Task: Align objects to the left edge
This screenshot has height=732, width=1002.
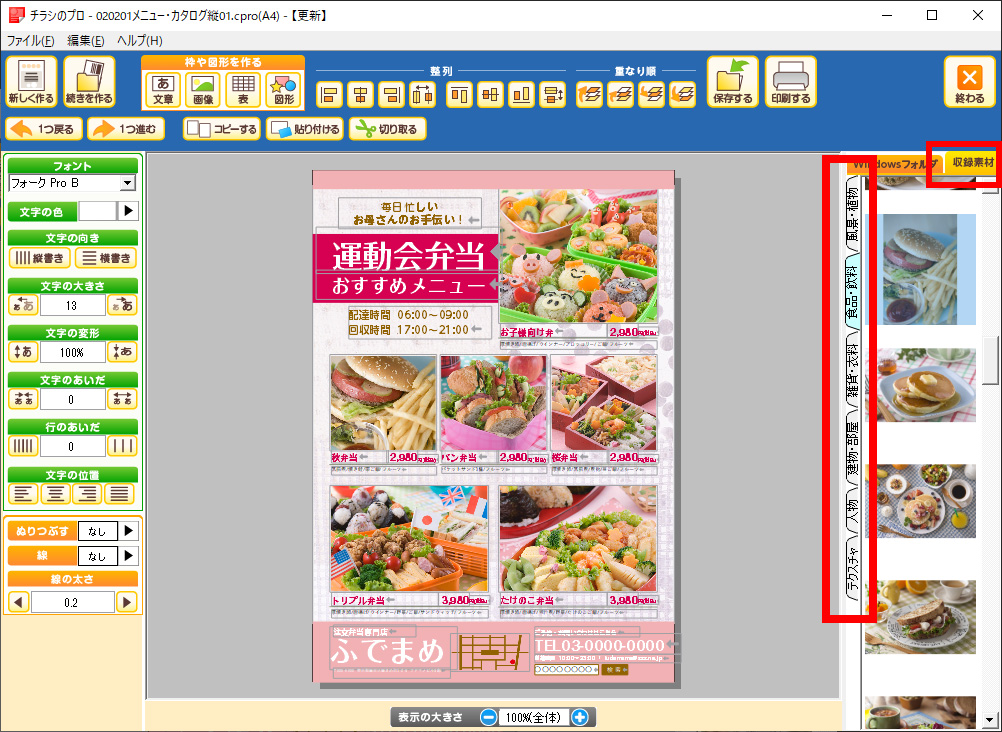Action: [x=330, y=95]
